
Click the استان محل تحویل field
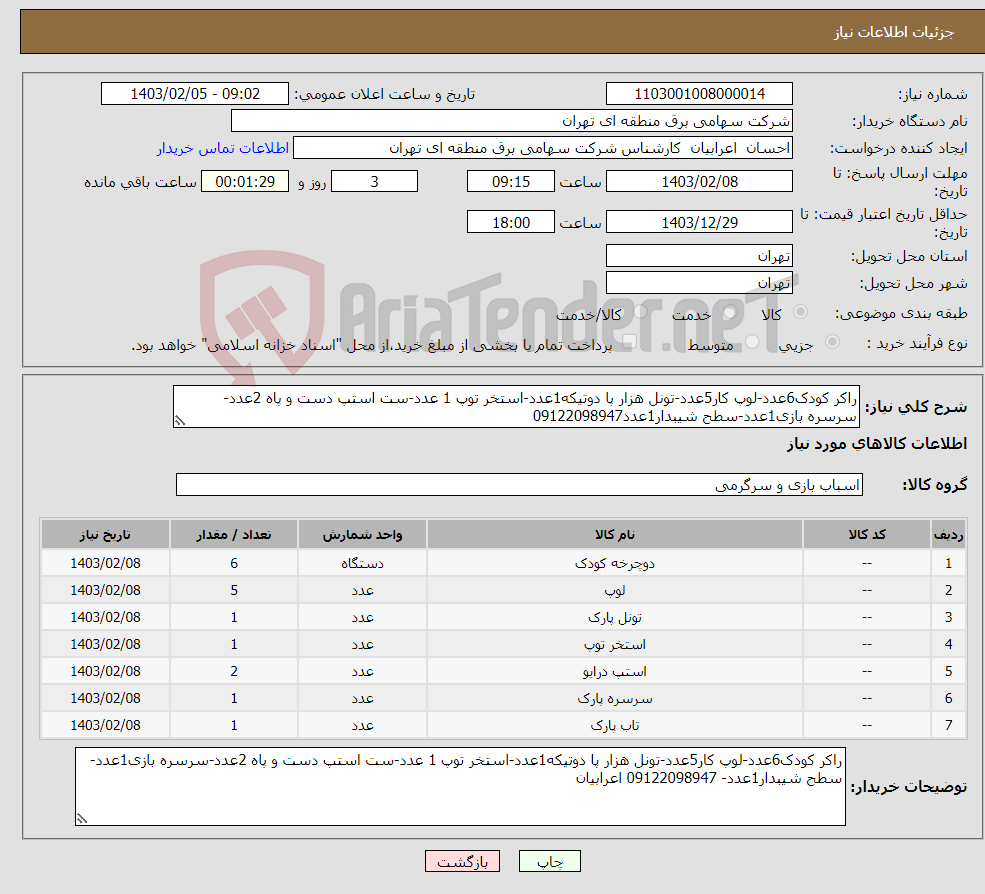point(699,256)
